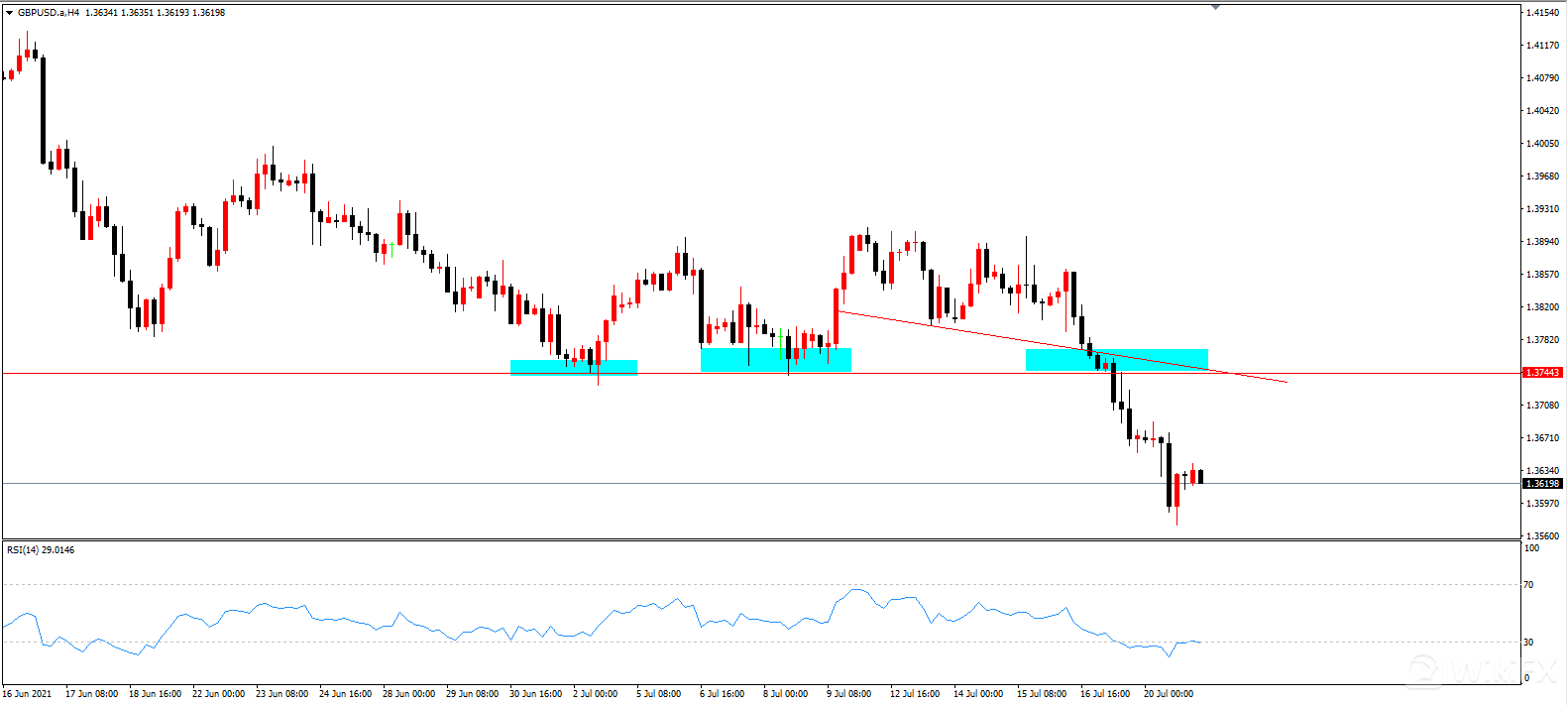Click the GBPUSD.a,H4 chart title text
This screenshot has width=1568, height=705.
pyautogui.click(x=48, y=13)
